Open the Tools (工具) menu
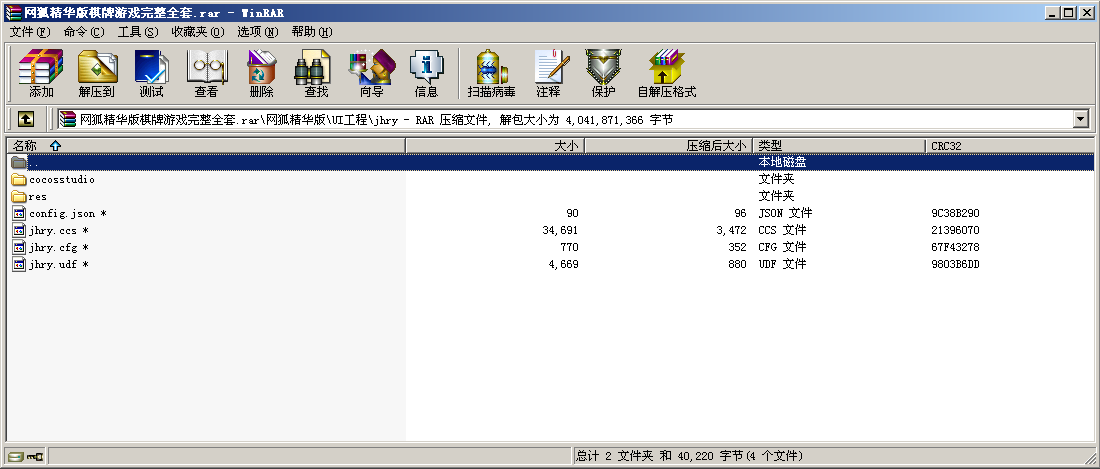This screenshot has height=469, width=1100. (137, 32)
